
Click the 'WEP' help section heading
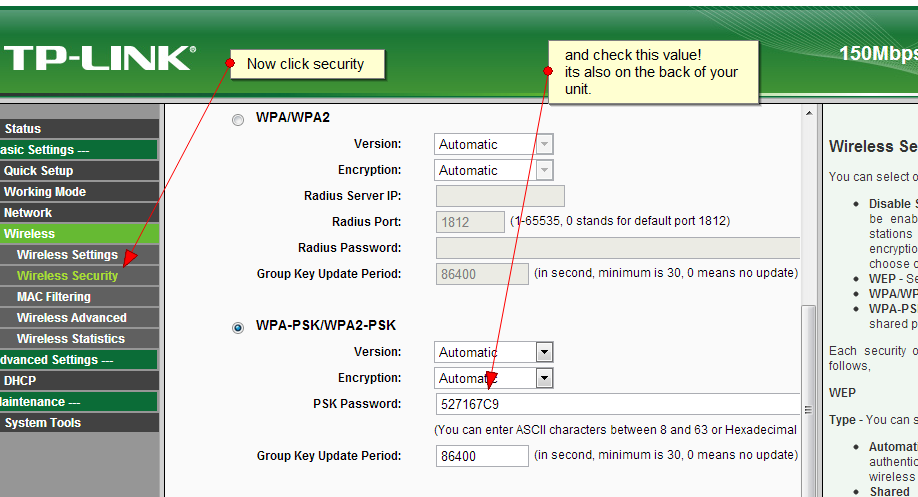click(x=842, y=393)
